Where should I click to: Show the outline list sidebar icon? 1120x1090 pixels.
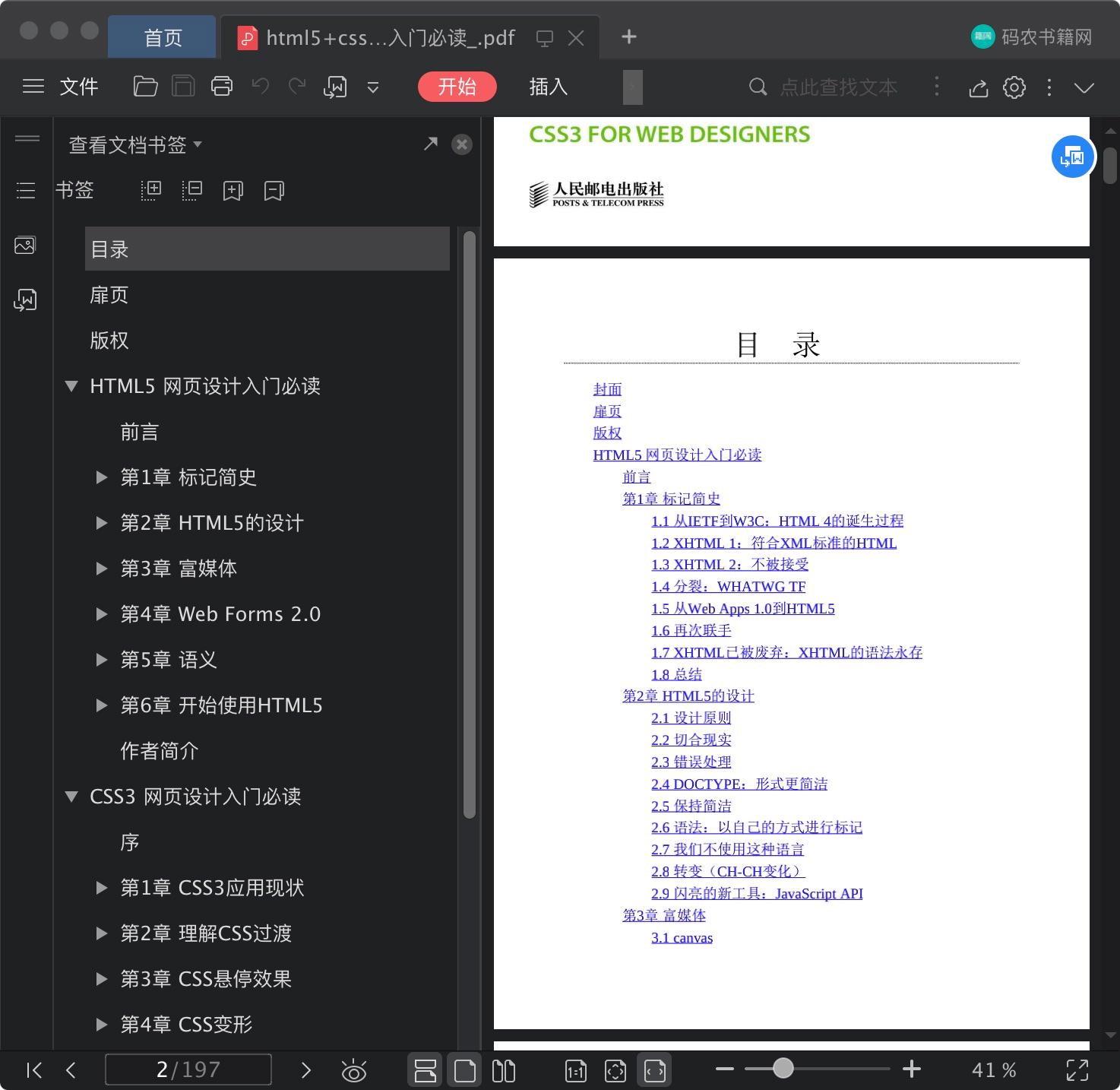point(26,190)
